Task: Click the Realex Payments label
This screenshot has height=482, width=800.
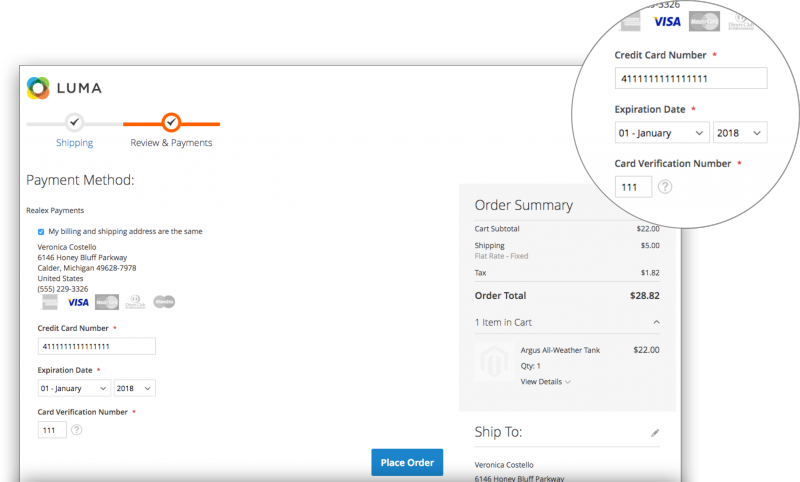Action: [55, 210]
